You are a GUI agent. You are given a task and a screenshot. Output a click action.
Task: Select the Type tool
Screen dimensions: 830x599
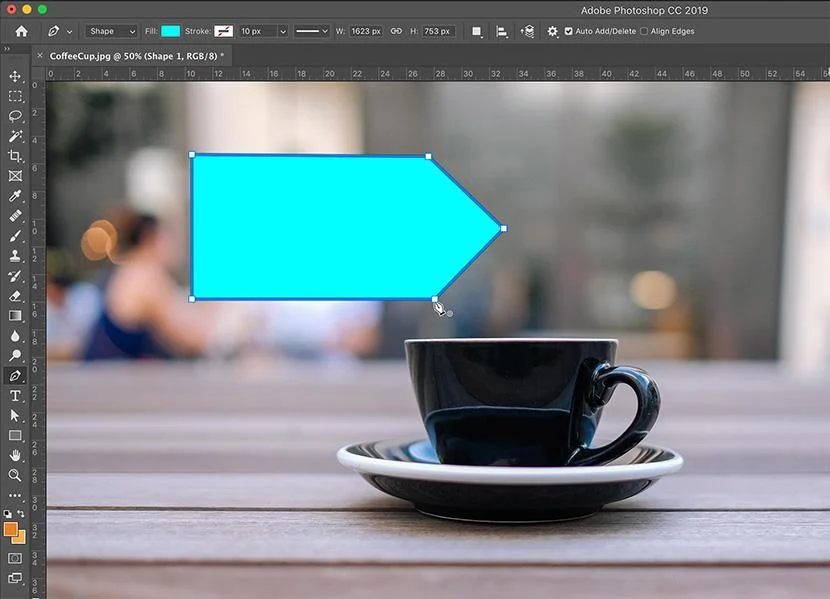coord(15,396)
